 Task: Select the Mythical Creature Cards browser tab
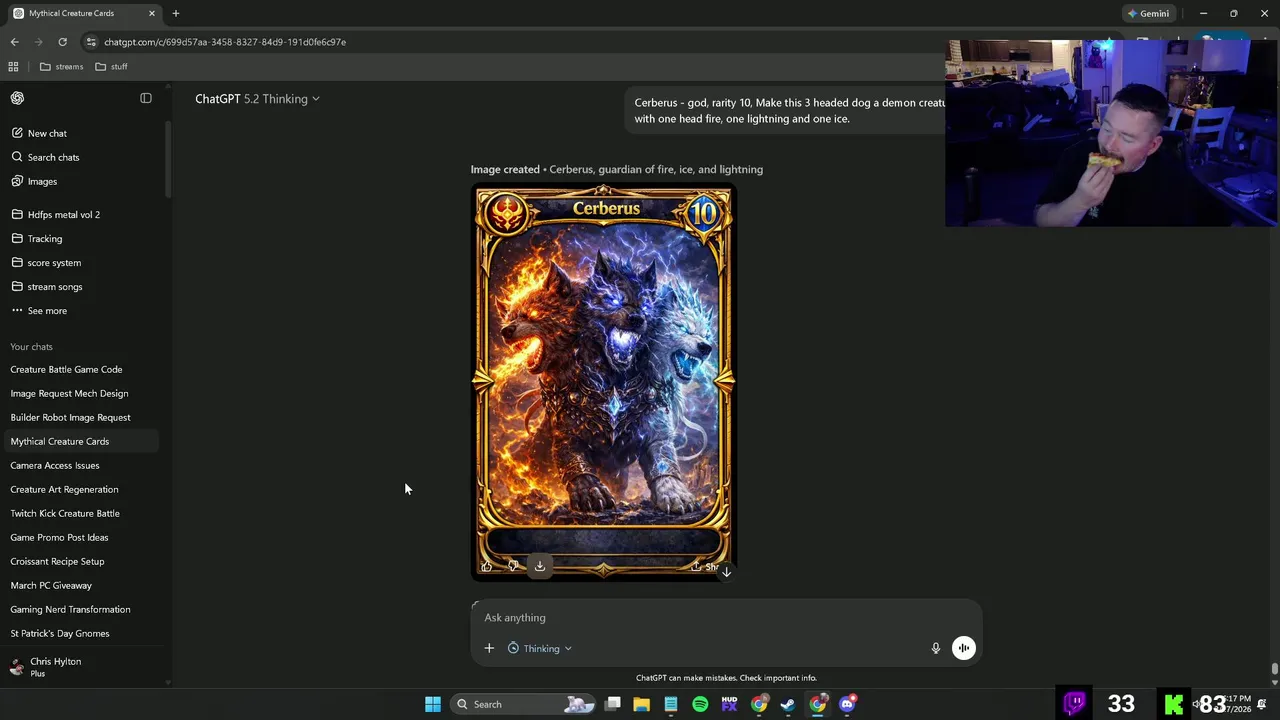coord(84,13)
